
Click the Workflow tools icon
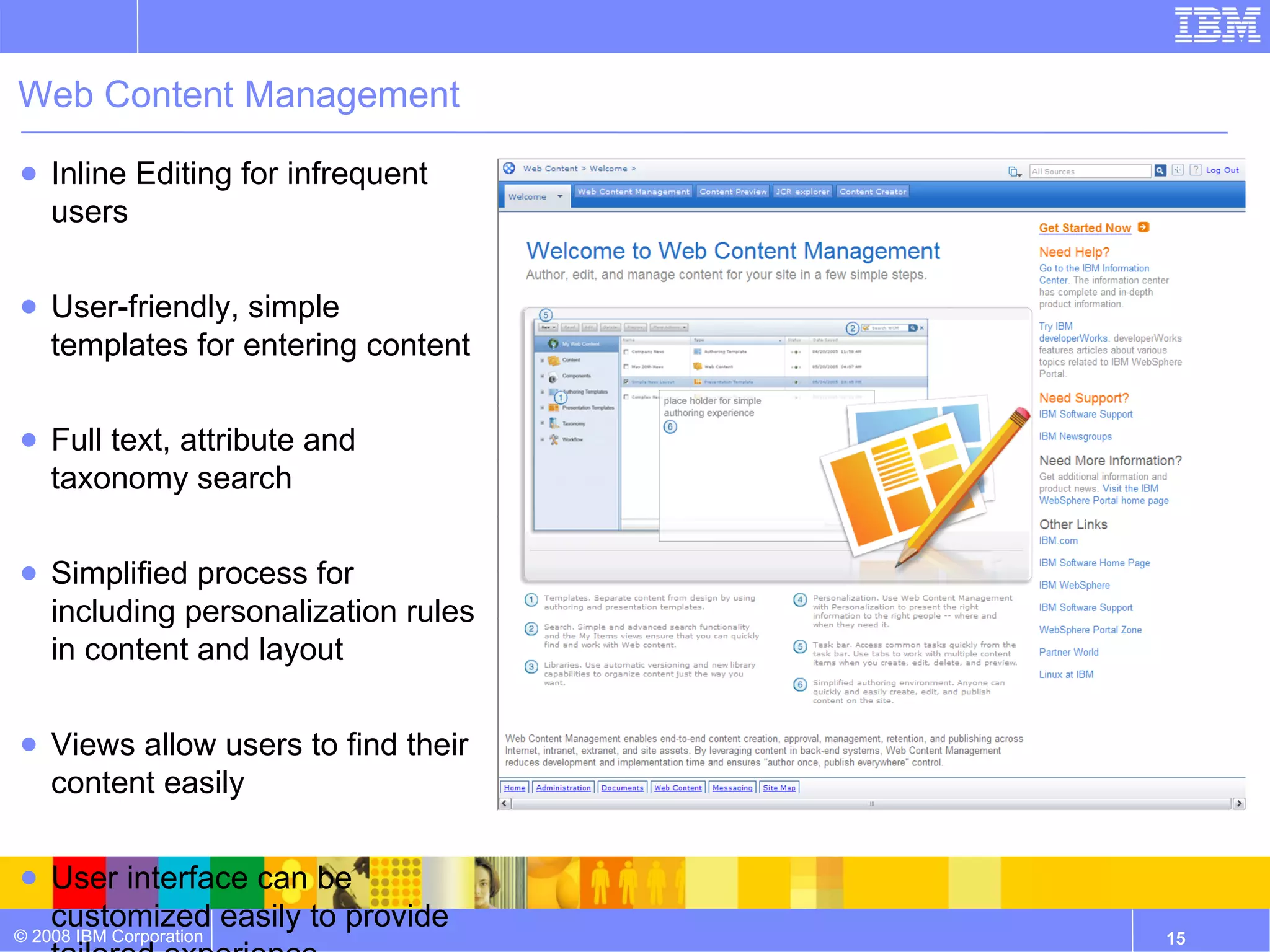[x=554, y=439]
